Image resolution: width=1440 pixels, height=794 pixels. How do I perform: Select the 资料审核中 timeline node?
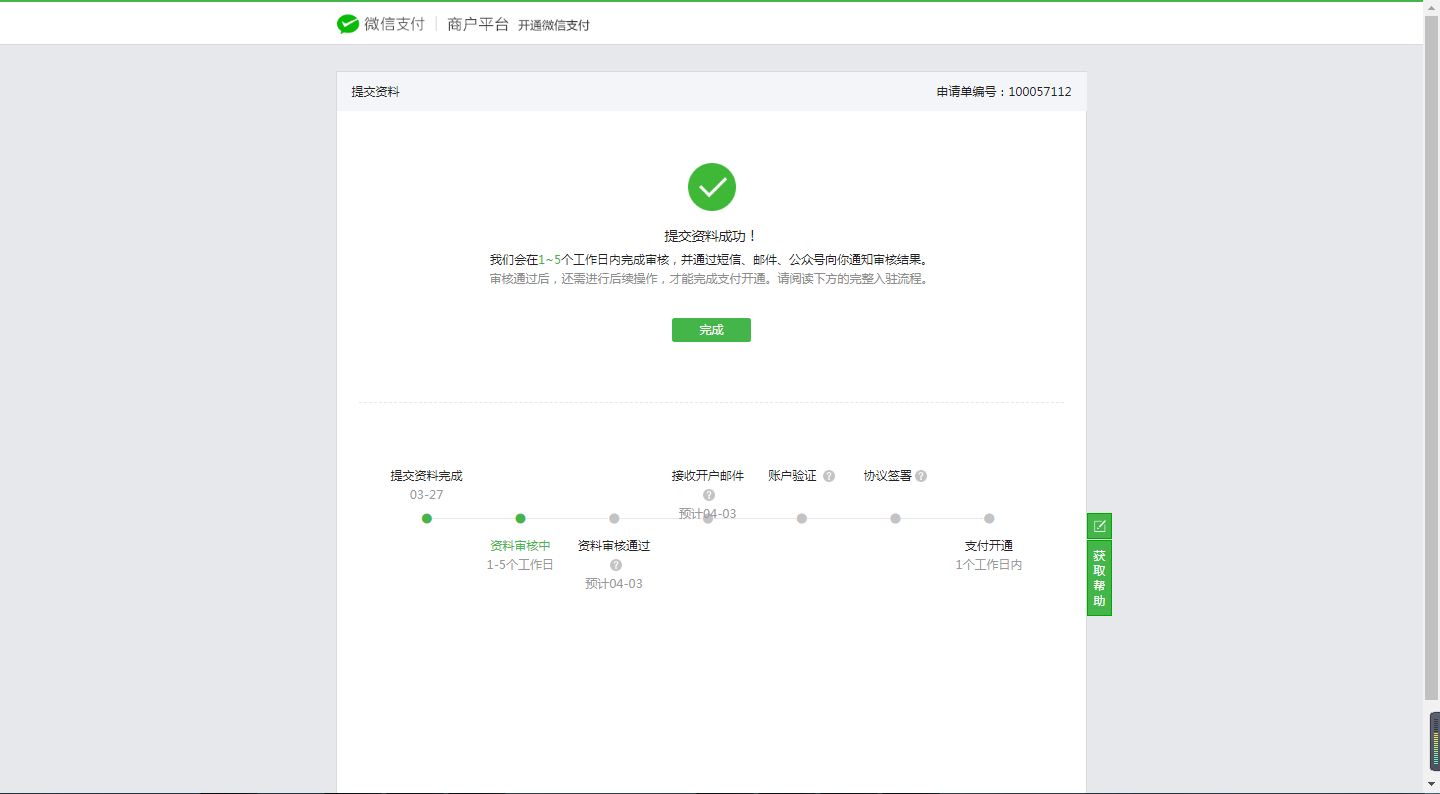tap(521, 518)
